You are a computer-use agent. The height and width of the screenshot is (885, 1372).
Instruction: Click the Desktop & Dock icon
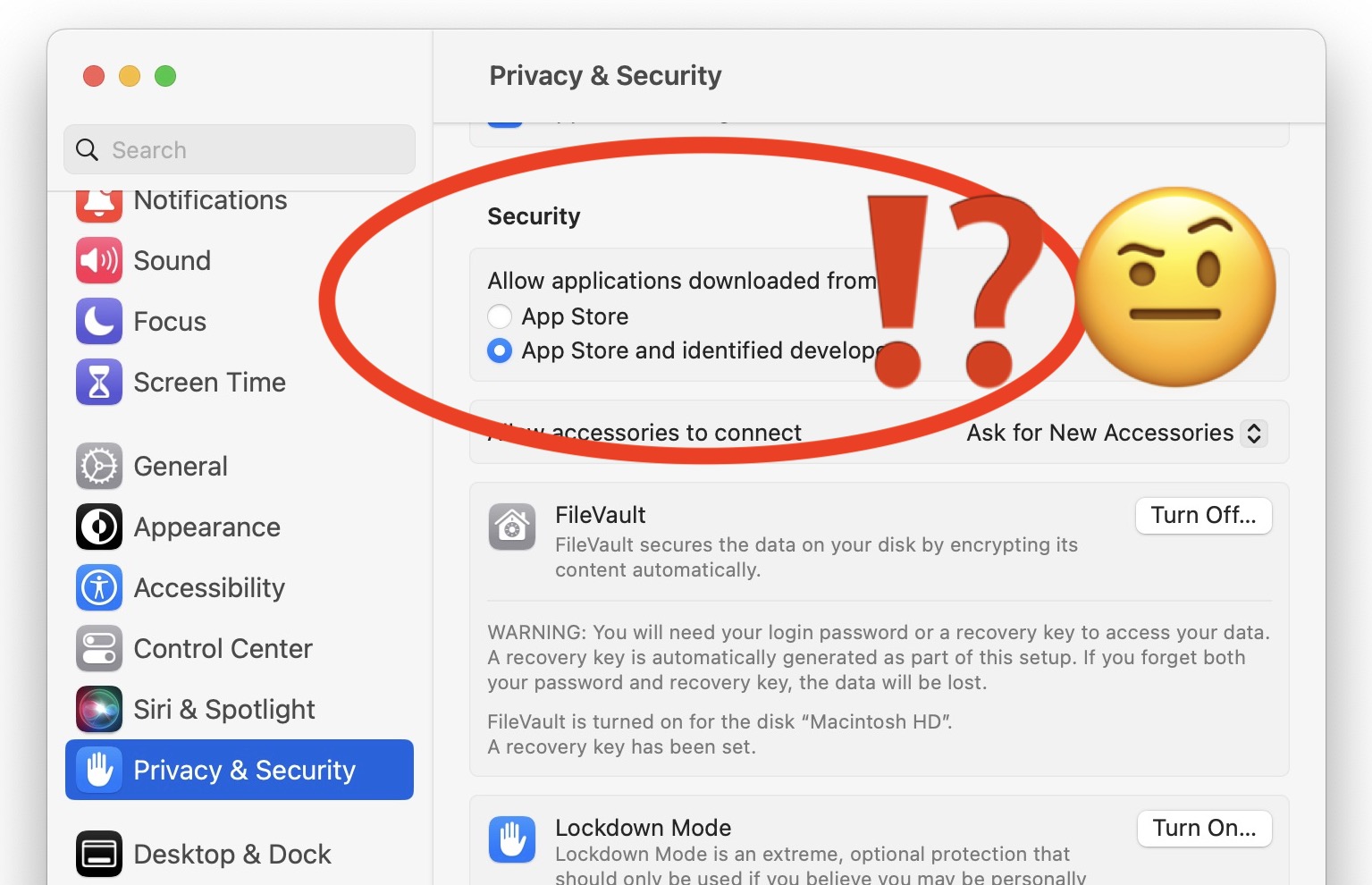[99, 854]
